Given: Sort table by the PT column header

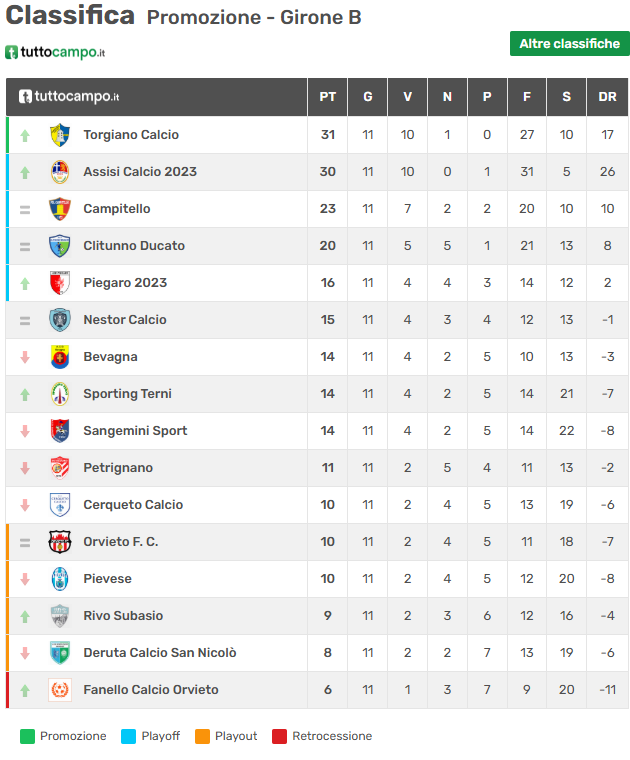Looking at the screenshot, I should tap(327, 97).
